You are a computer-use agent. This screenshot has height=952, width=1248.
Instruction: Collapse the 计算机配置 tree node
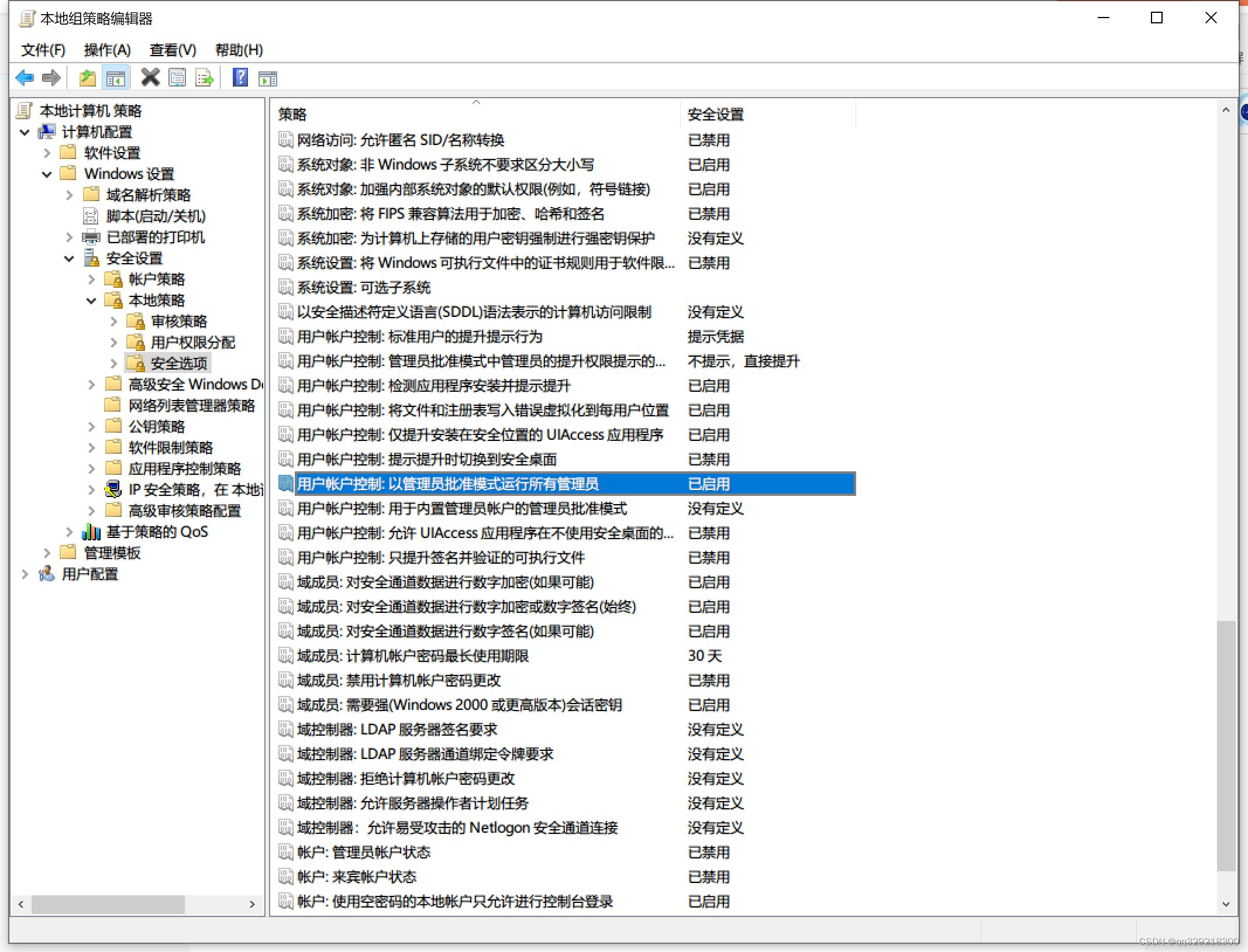click(x=25, y=132)
